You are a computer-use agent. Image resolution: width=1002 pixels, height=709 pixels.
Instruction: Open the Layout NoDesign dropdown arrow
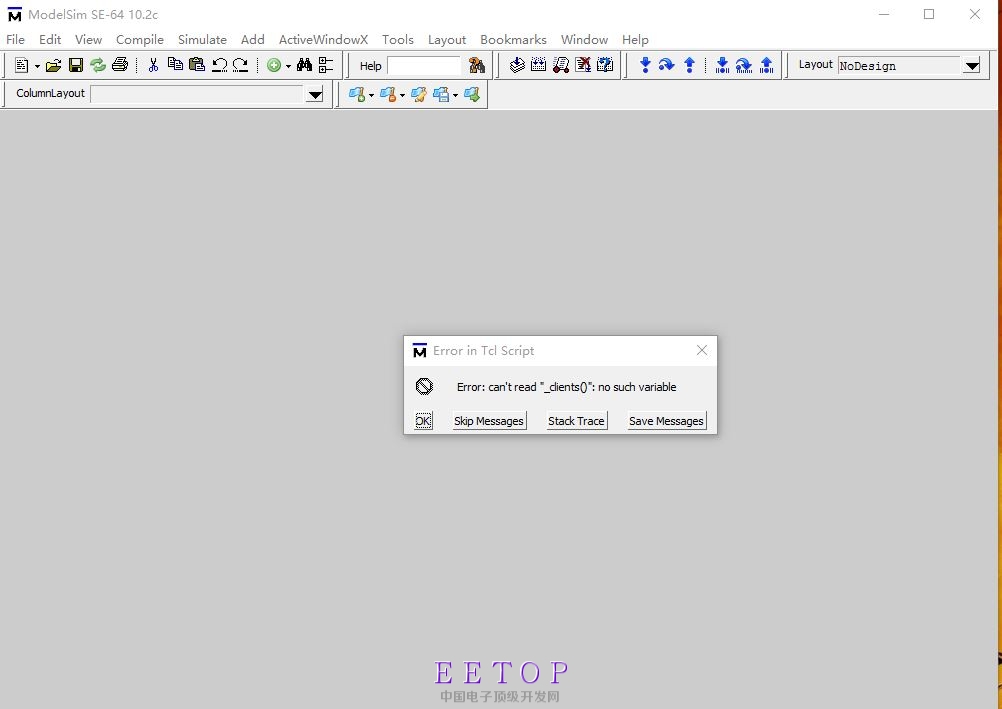click(972, 66)
